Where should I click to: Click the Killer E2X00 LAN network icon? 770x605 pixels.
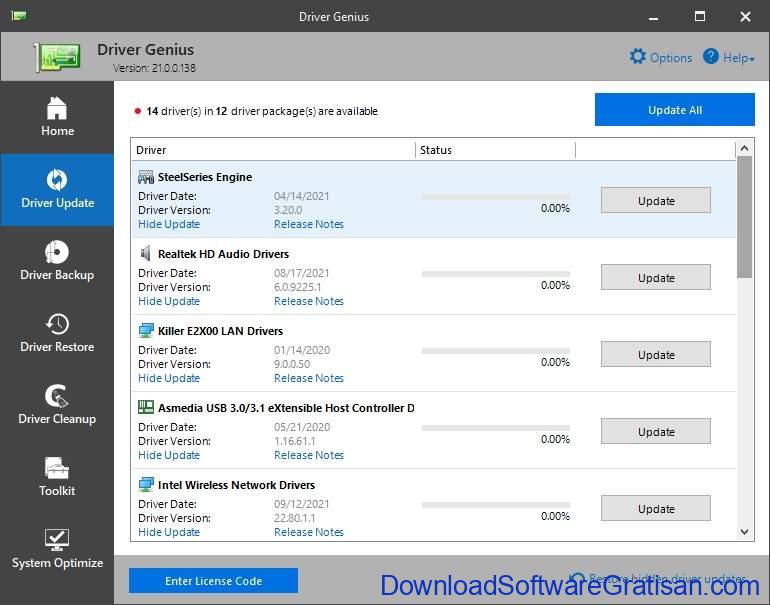click(146, 330)
